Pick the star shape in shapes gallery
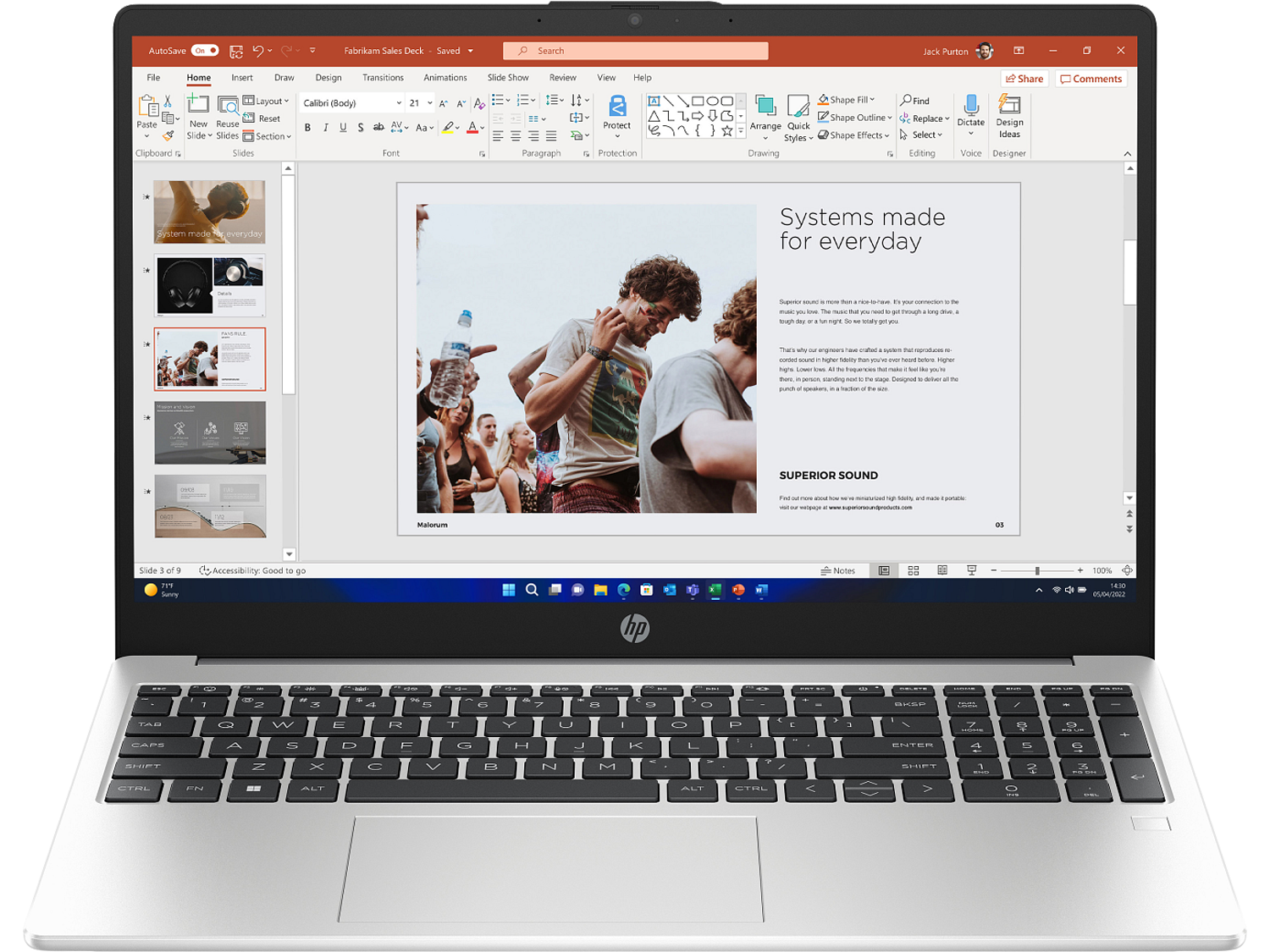1270x952 pixels. pos(726,131)
